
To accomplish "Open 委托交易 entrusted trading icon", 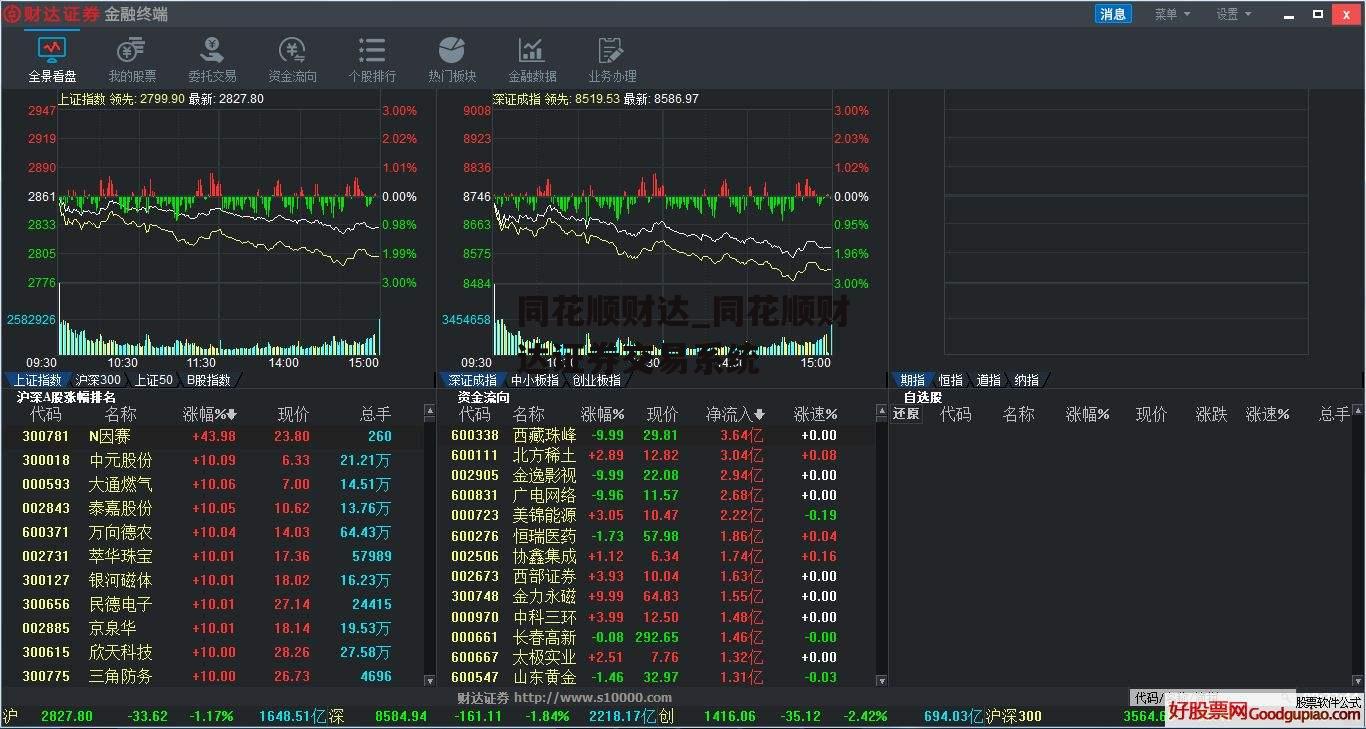I will click(212, 60).
